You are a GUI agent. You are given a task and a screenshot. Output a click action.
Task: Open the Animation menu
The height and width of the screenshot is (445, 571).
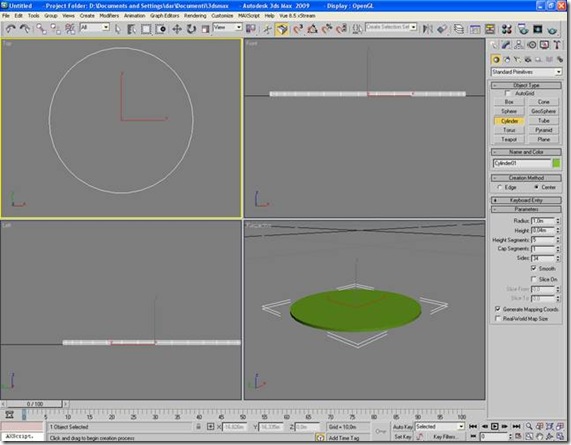[x=134, y=16]
